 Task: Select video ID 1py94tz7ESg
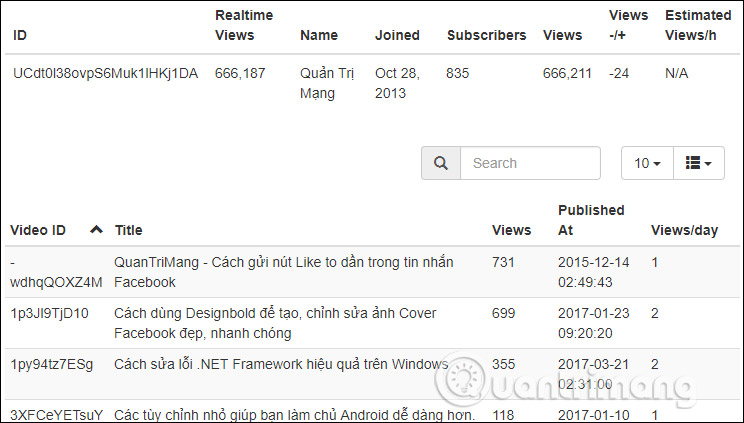tap(52, 365)
